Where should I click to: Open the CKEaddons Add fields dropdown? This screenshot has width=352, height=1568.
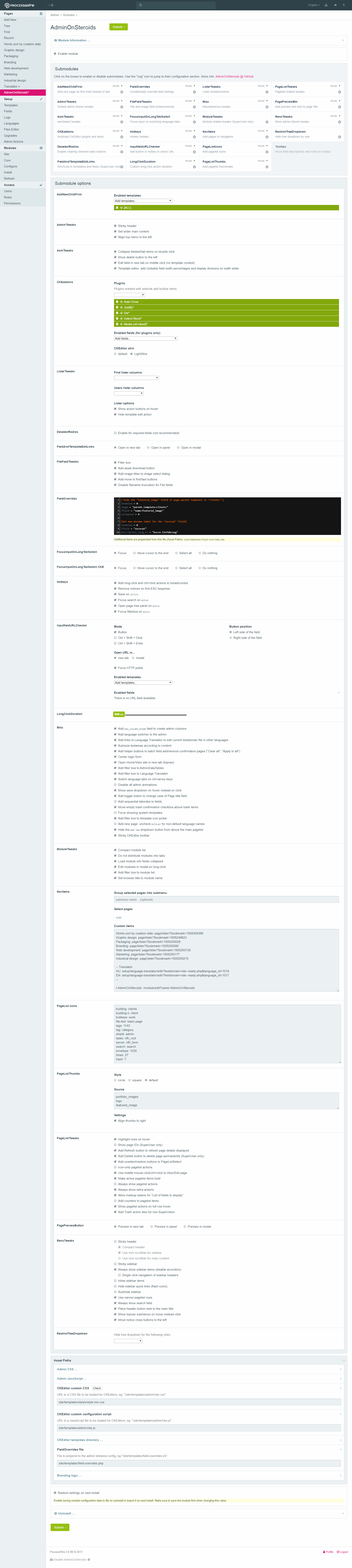point(146,338)
